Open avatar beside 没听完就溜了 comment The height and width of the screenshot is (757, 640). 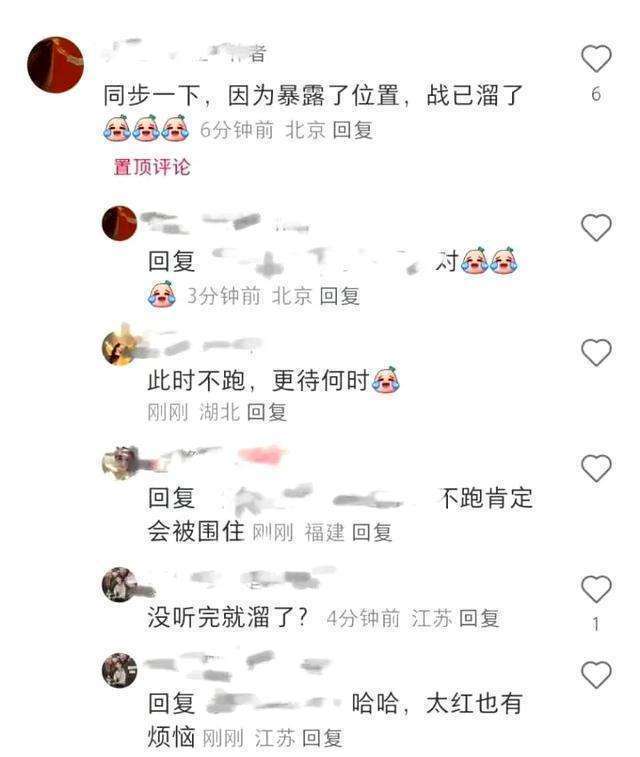119,585
